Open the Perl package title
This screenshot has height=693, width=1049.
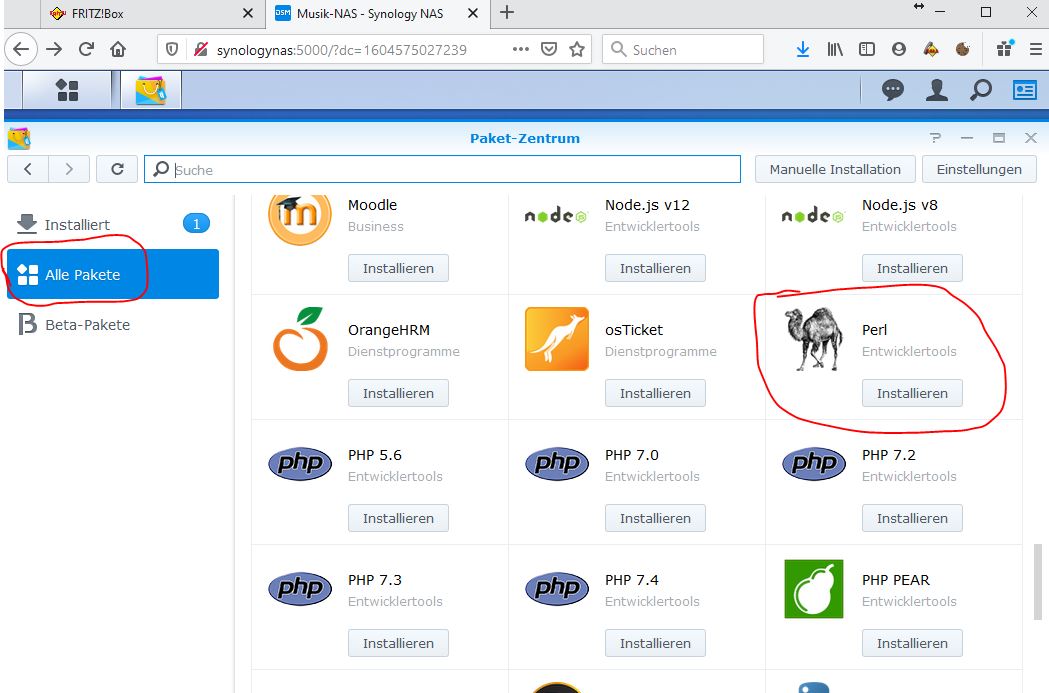point(874,330)
